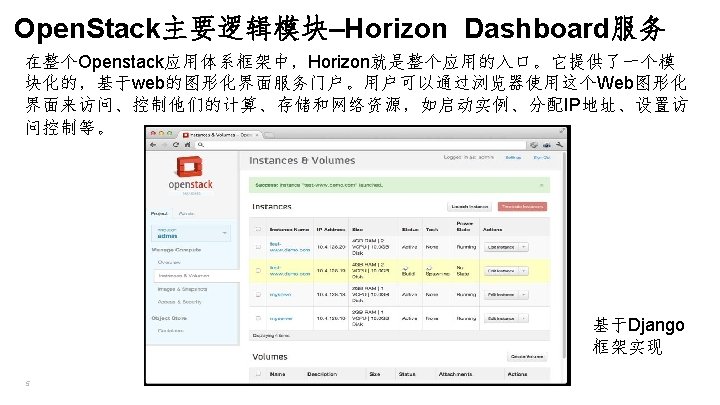Screen dimensions: 720x405
Task: Open instance name link in highlighted Build row
Action: [290, 270]
